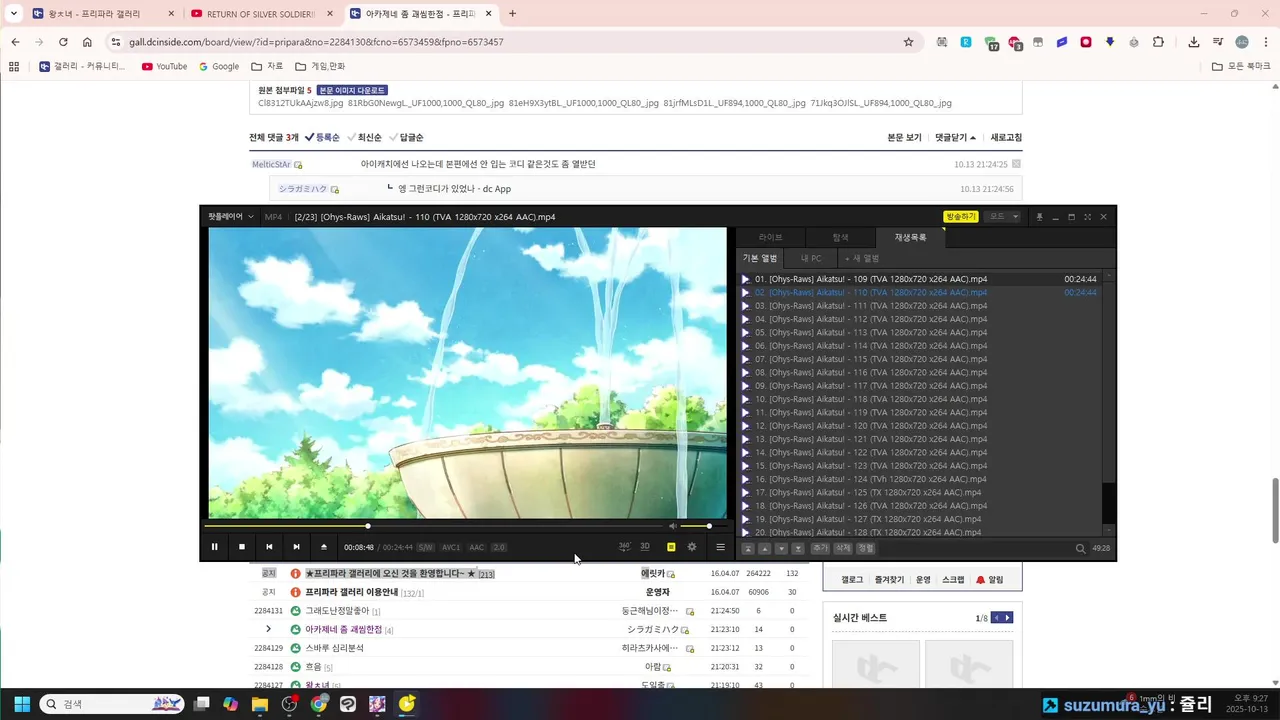Pin player window always on top
1280x720 pixels.
(x=1039, y=217)
